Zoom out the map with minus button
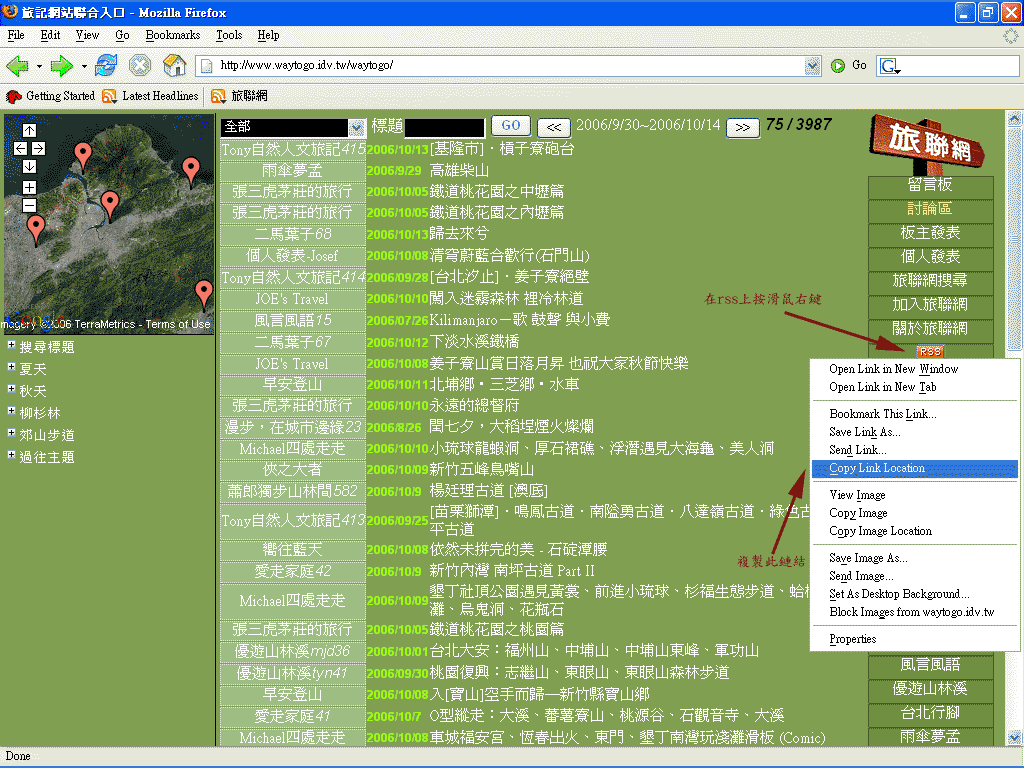The image size is (1024, 768). tap(29, 205)
